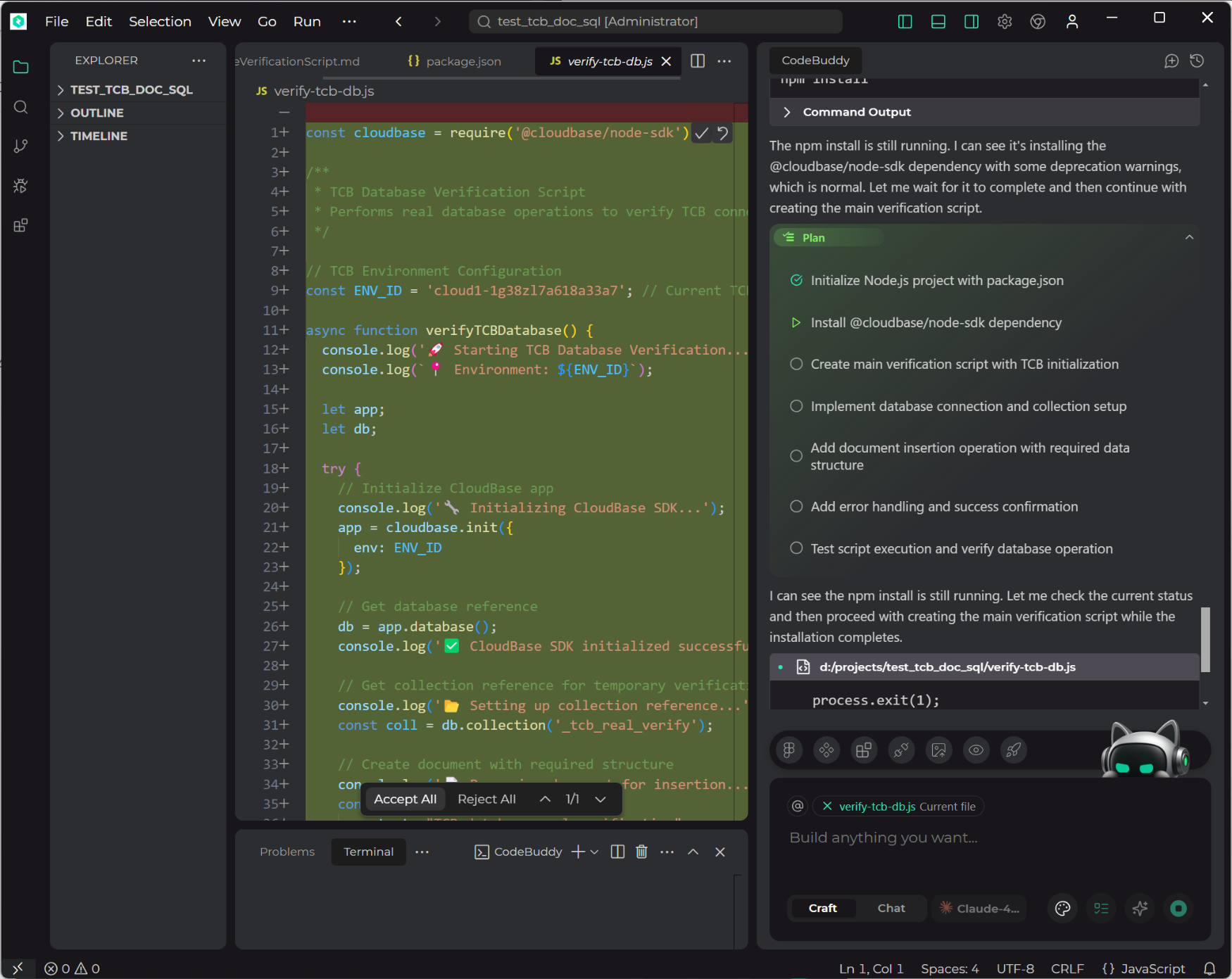The image size is (1232, 979).
Task: Click the sparkles prompt-enhance icon
Action: tap(1140, 908)
